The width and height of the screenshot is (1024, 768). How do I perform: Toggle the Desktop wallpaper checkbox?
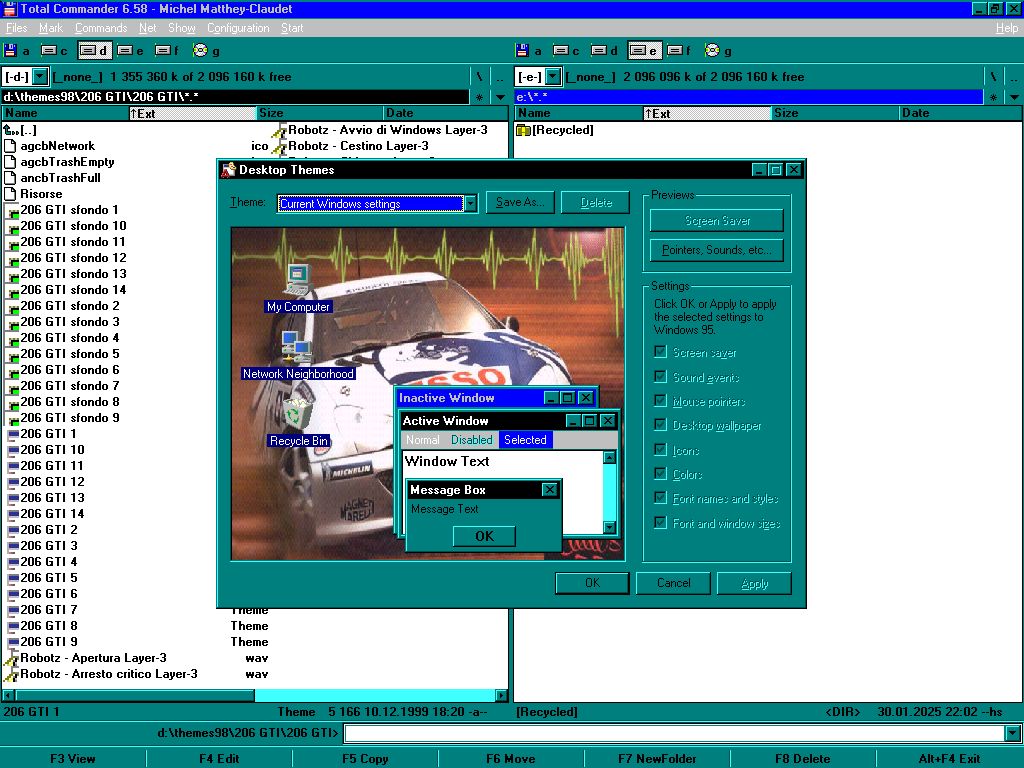tap(660, 425)
